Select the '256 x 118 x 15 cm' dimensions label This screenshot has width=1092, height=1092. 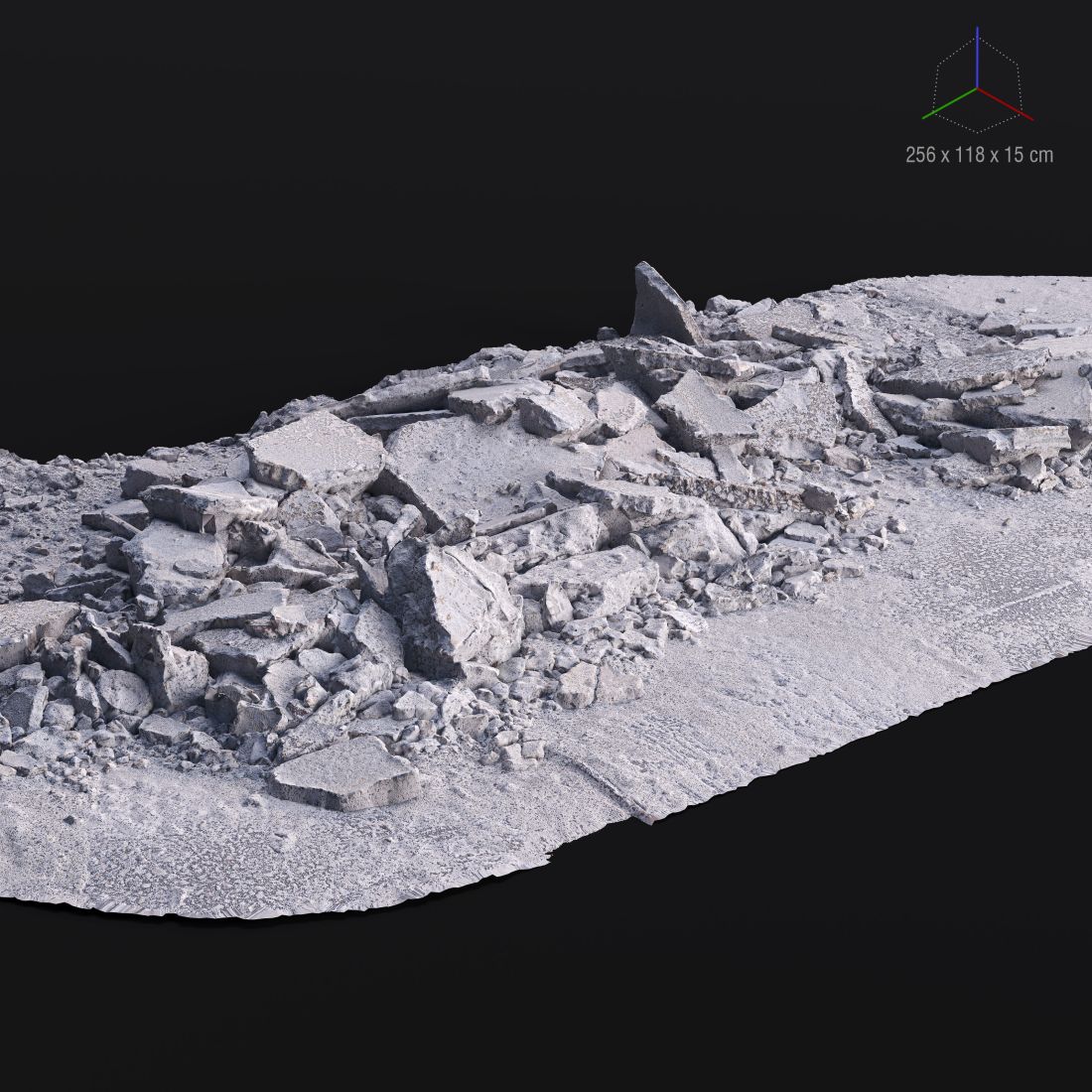(979, 155)
